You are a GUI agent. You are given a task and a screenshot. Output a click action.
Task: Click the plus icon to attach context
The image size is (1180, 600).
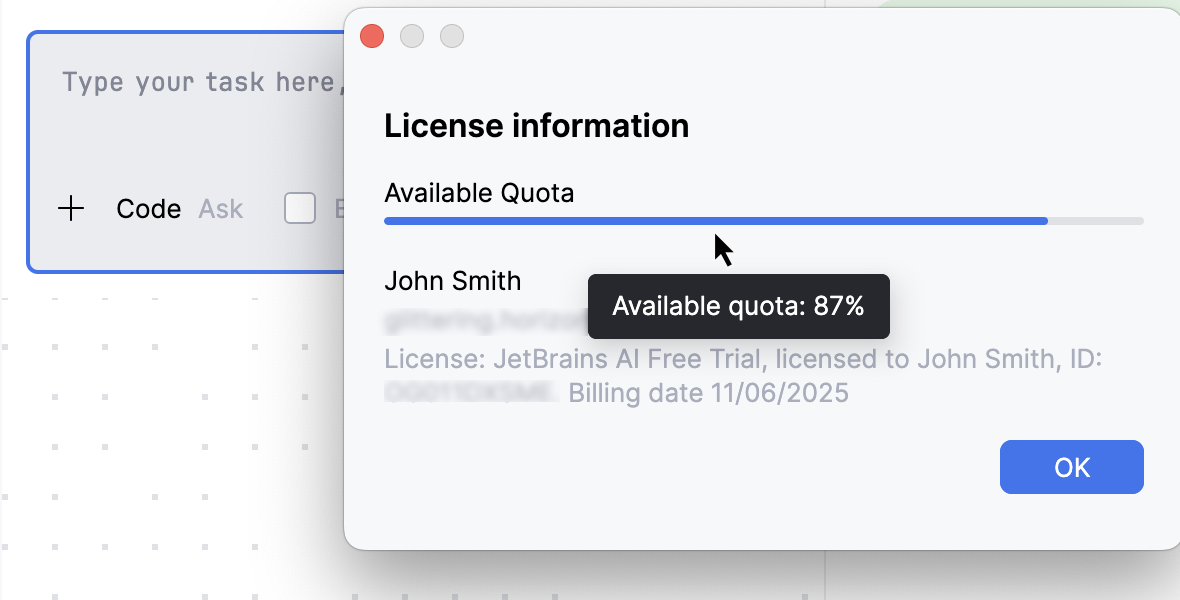pyautogui.click(x=70, y=209)
